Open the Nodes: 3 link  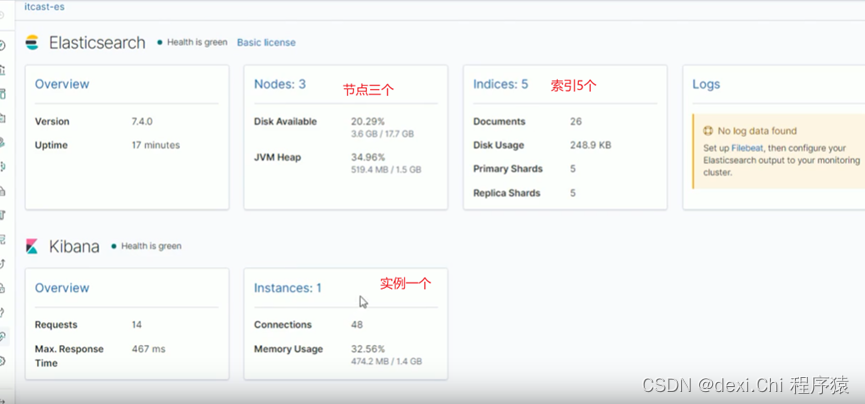280,84
